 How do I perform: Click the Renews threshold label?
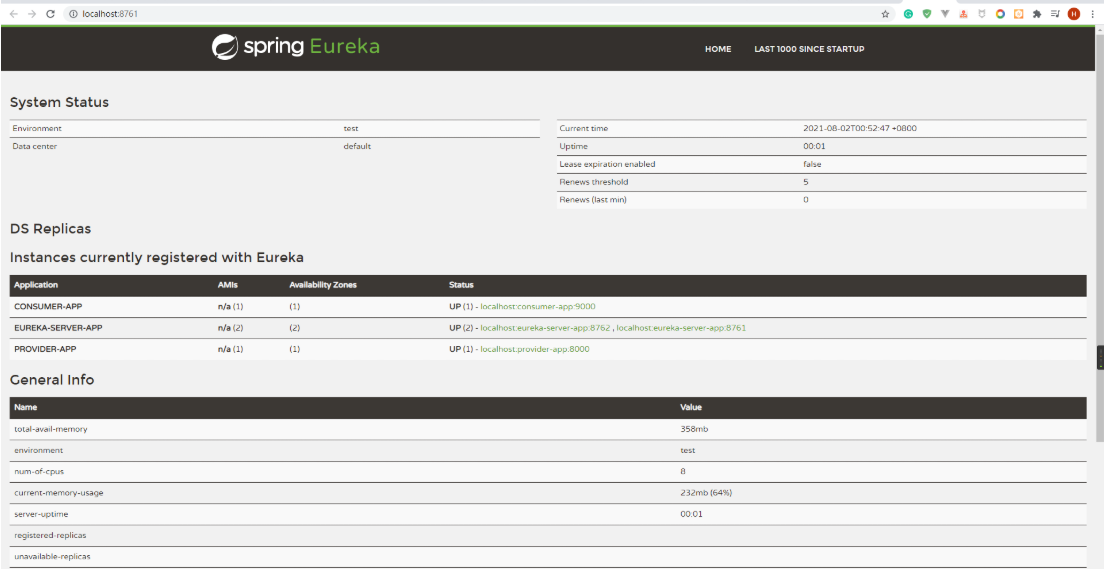tap(594, 182)
